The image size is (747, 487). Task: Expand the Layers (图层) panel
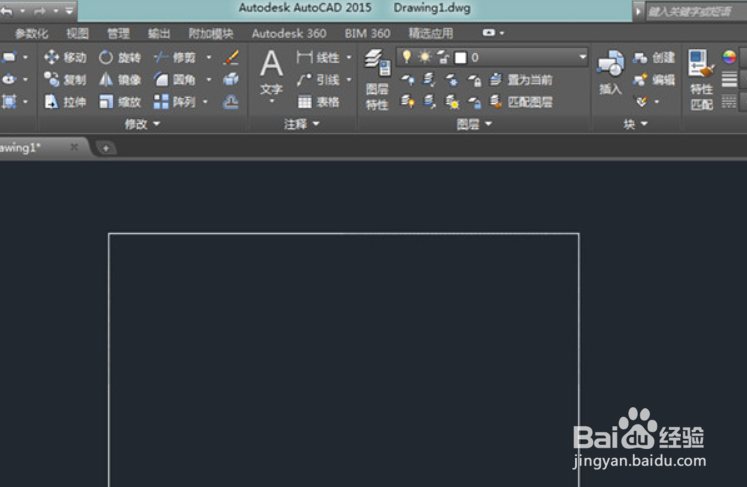tap(474, 124)
